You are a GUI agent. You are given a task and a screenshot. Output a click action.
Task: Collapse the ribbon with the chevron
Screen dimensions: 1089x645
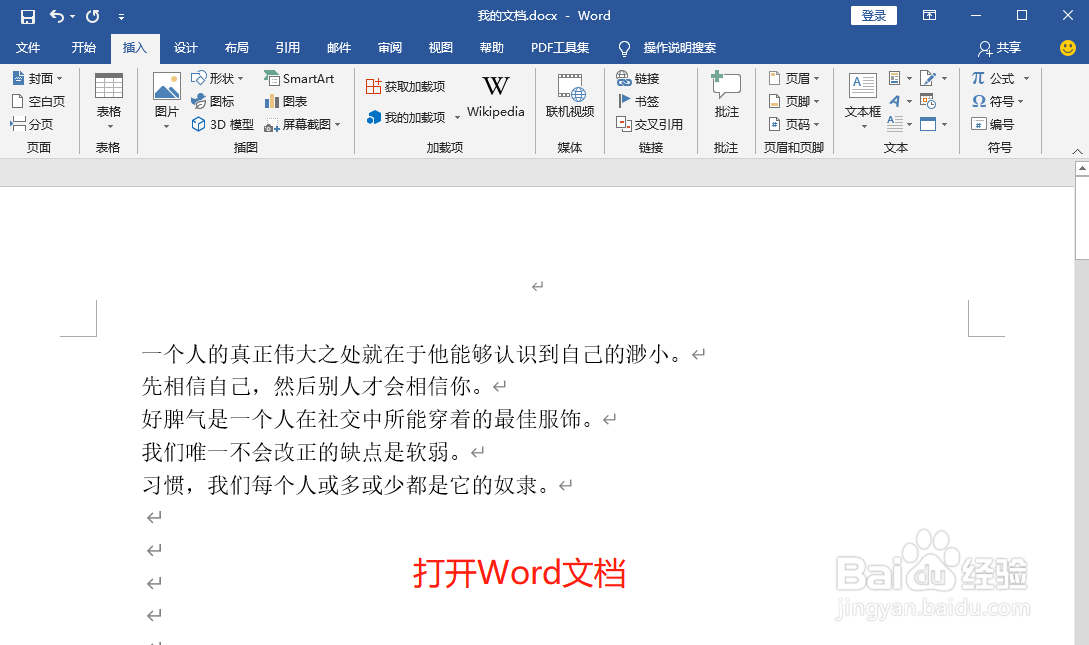pos(1077,151)
